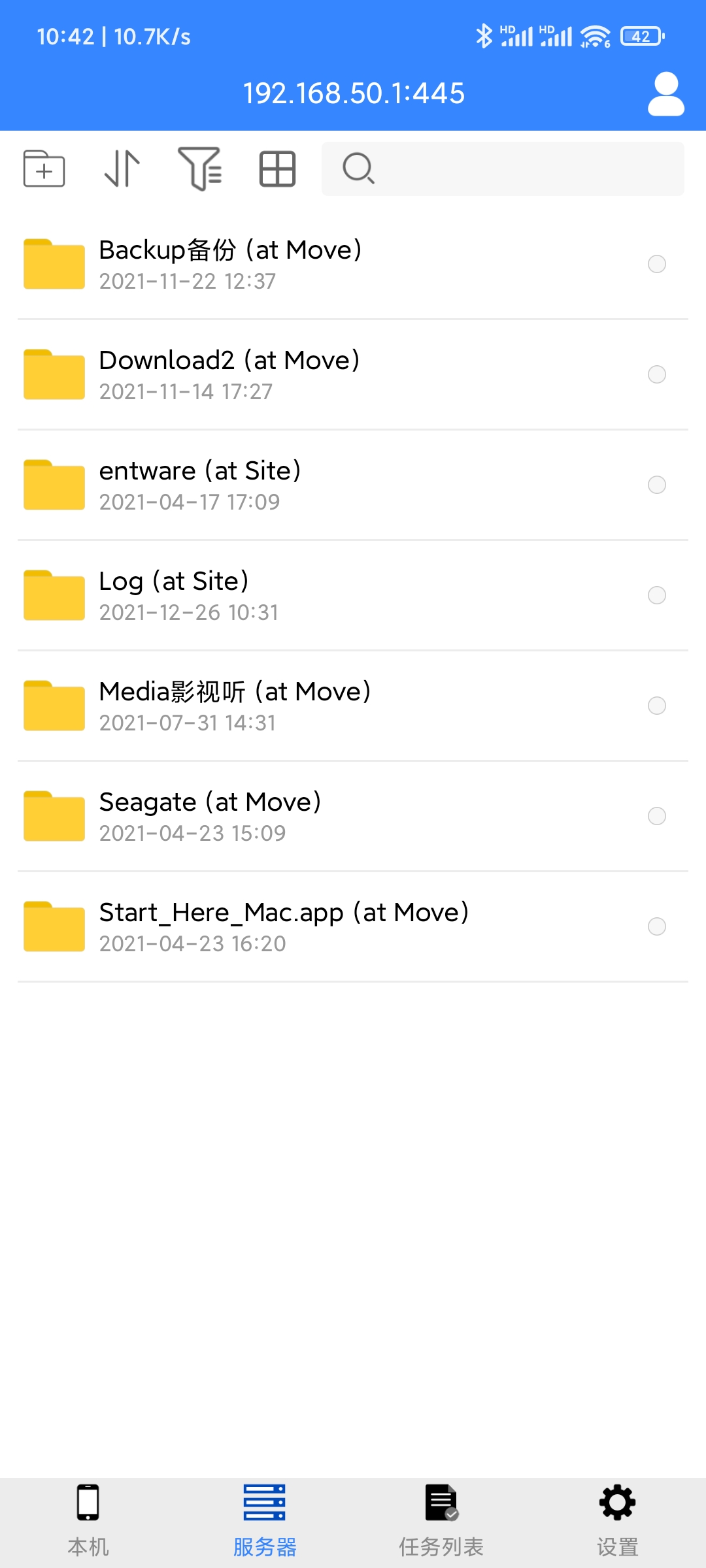Screen dimensions: 706x1568
Task: Open the filter list icon
Action: 200,169
